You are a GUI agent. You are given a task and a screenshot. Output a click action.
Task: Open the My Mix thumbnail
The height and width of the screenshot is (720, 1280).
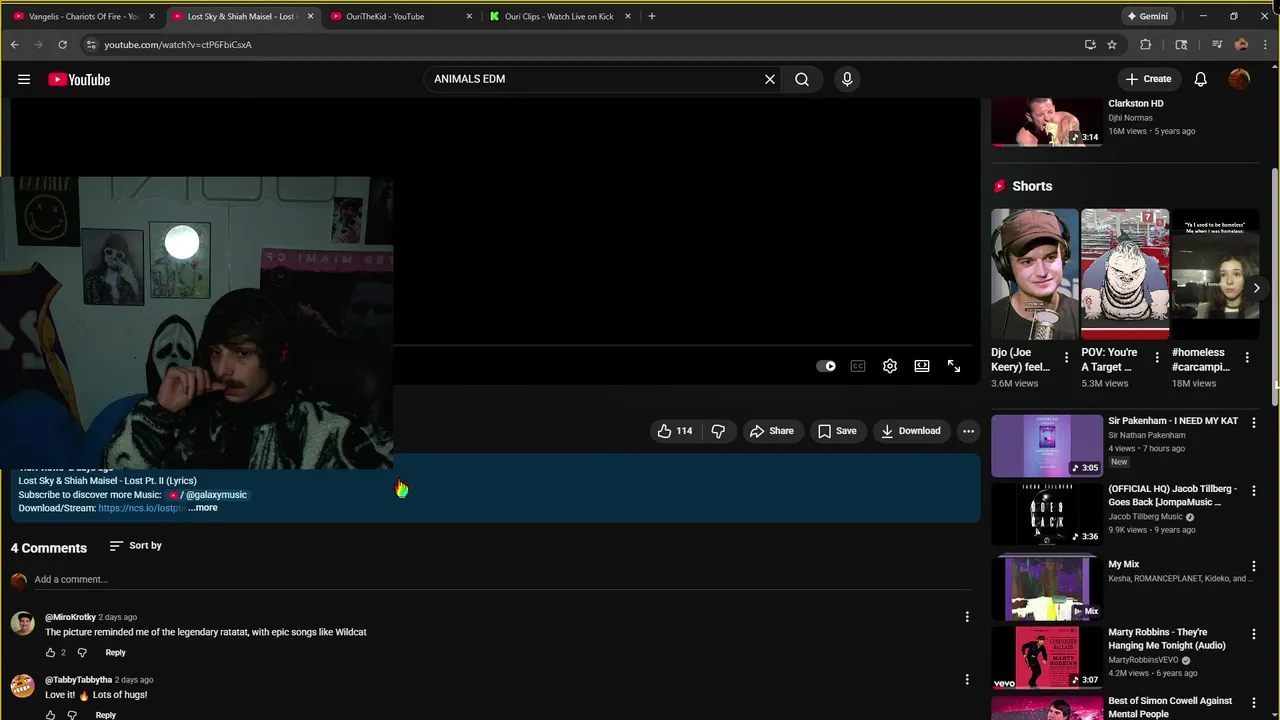coord(1047,589)
